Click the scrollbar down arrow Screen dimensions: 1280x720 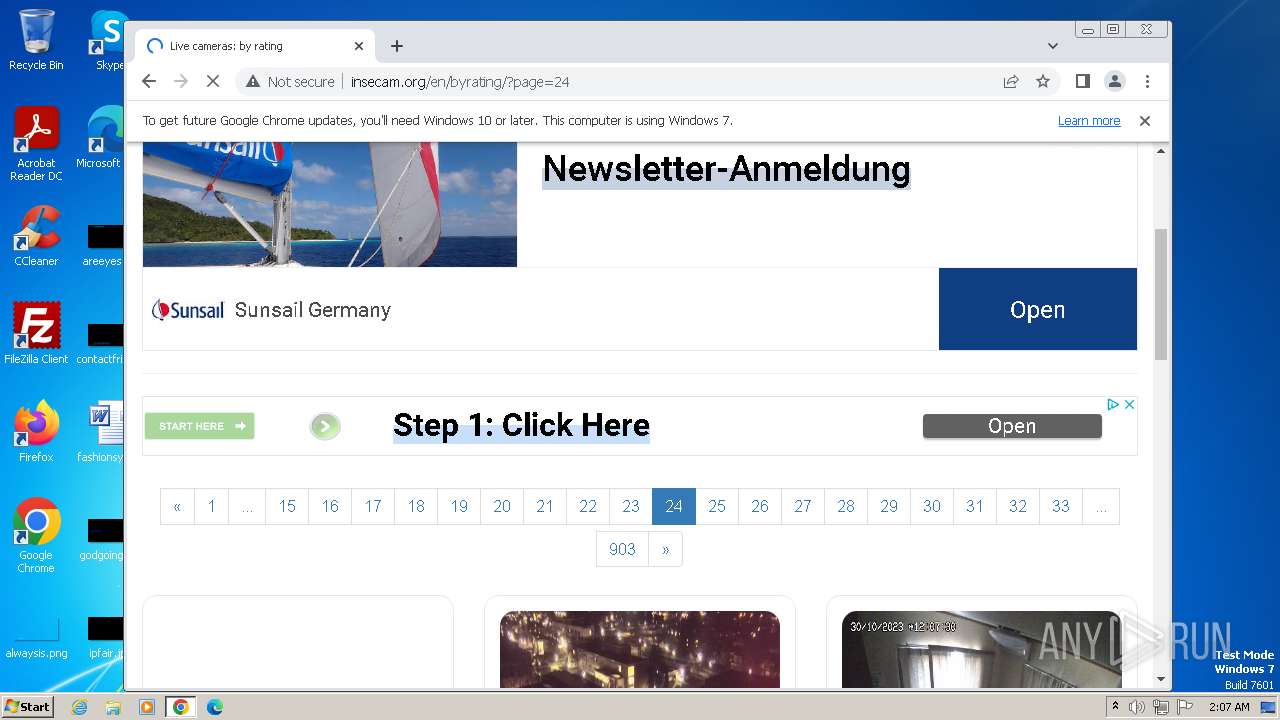tap(1161, 679)
